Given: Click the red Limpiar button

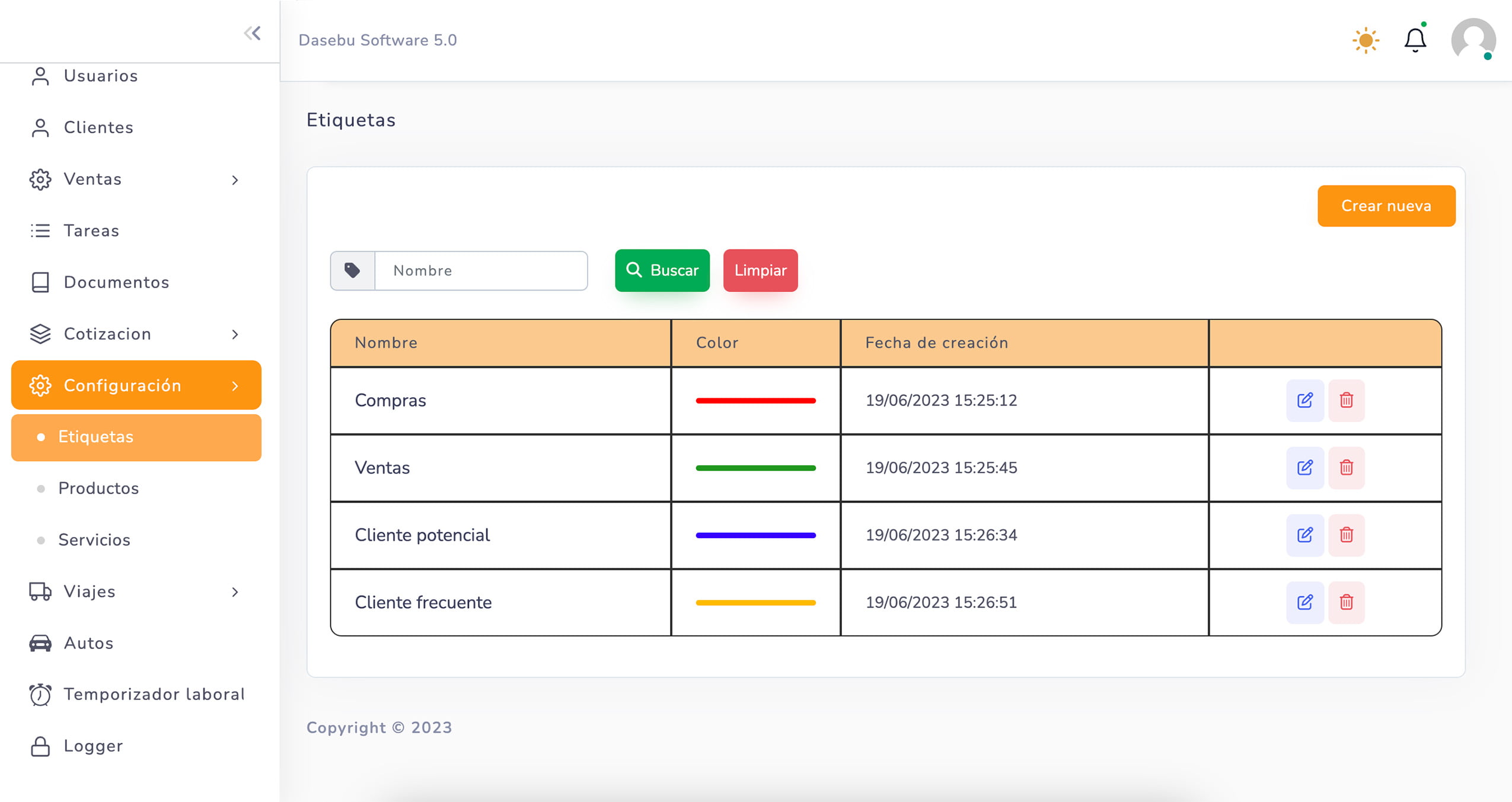Looking at the screenshot, I should click(760, 270).
